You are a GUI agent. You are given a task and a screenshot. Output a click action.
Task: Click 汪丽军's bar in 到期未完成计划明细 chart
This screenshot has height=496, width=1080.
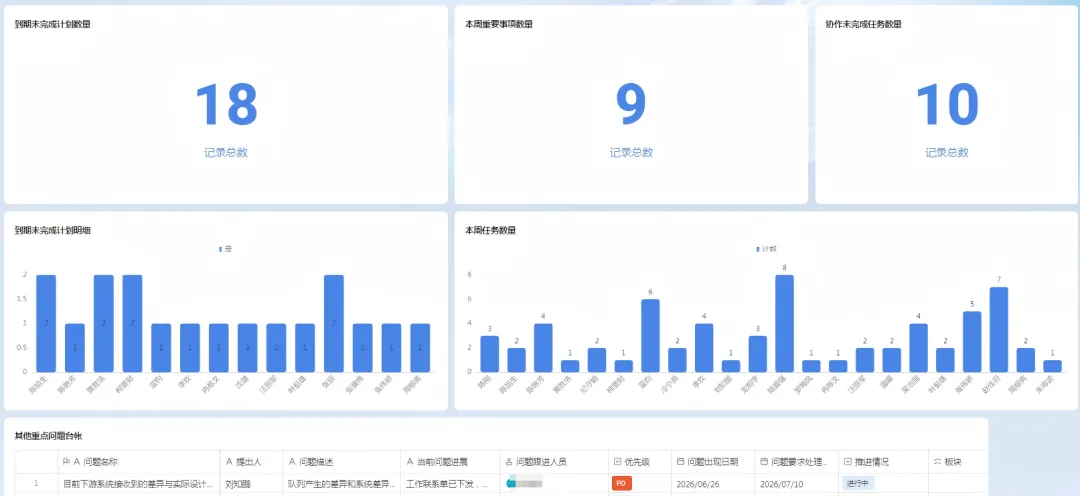(276, 348)
